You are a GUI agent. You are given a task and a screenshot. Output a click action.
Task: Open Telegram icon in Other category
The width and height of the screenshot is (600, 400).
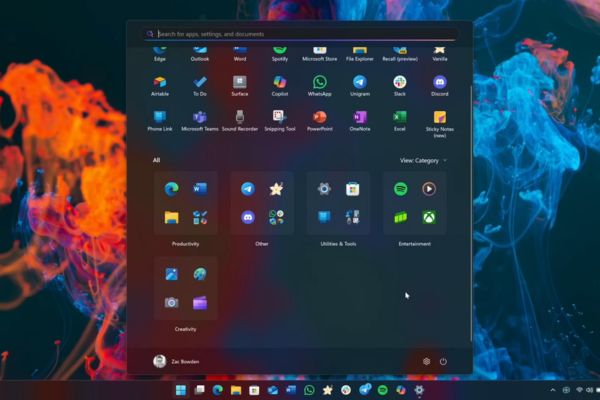click(248, 189)
